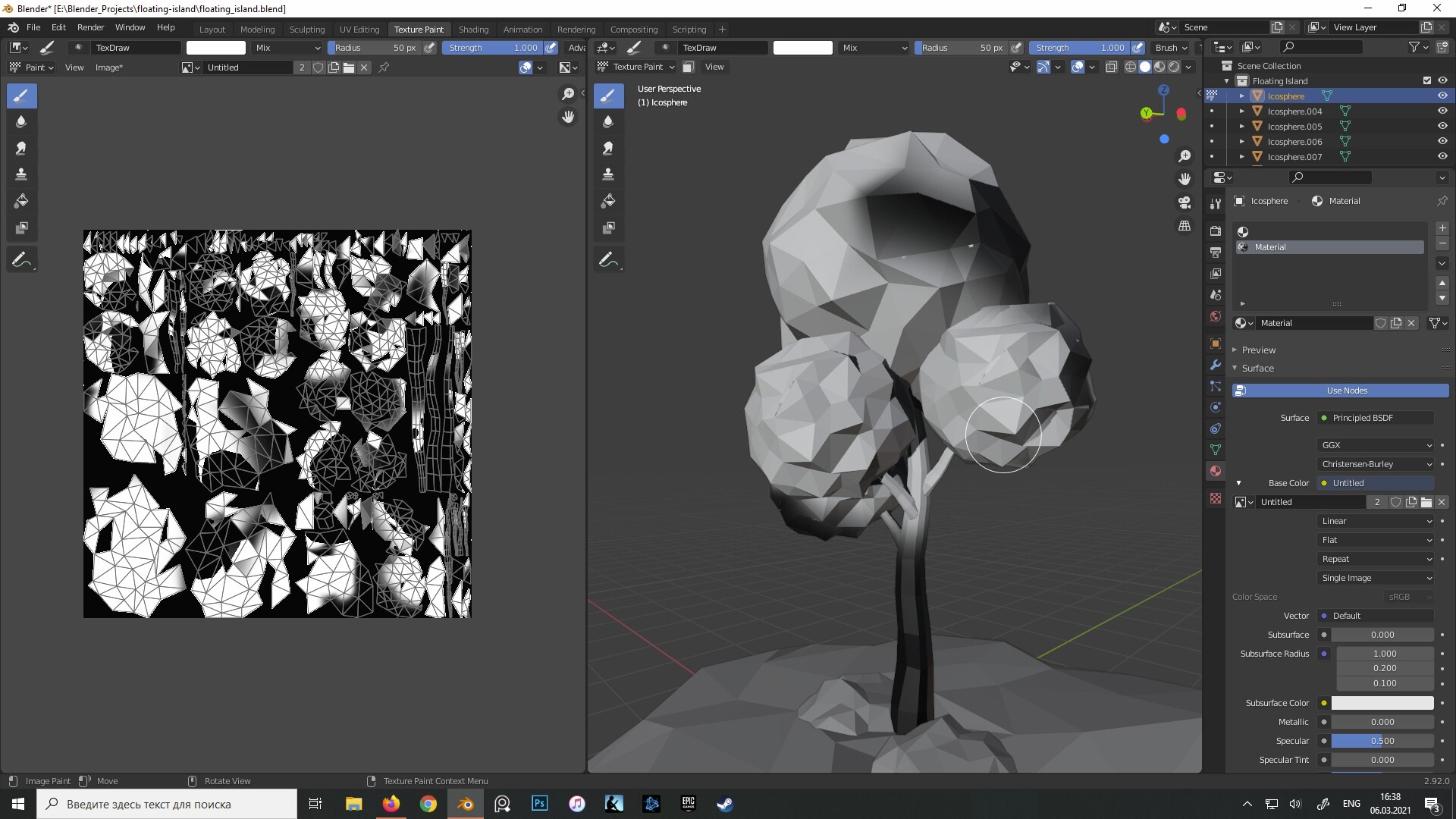This screenshot has width=1456, height=819.
Task: Open the Brush settings popover button
Action: point(1171,48)
